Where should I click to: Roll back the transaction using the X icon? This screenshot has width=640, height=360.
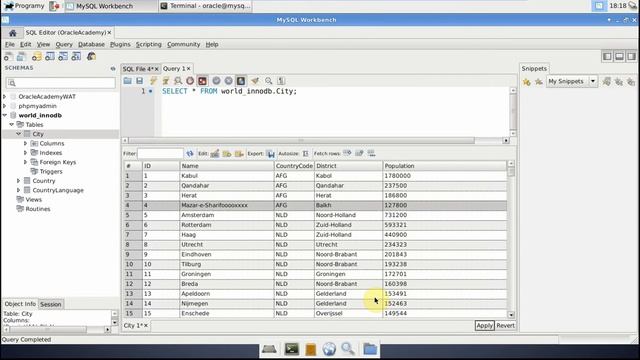[x=229, y=81]
